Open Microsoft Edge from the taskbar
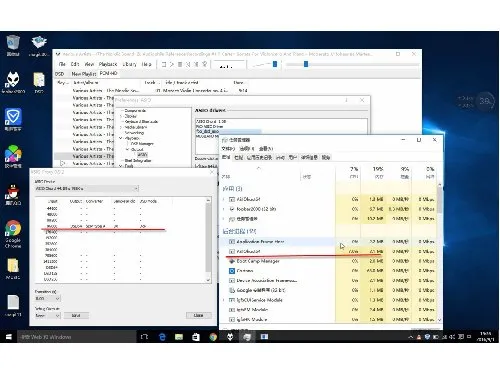Screen dimensions: 500x375 point(162,337)
